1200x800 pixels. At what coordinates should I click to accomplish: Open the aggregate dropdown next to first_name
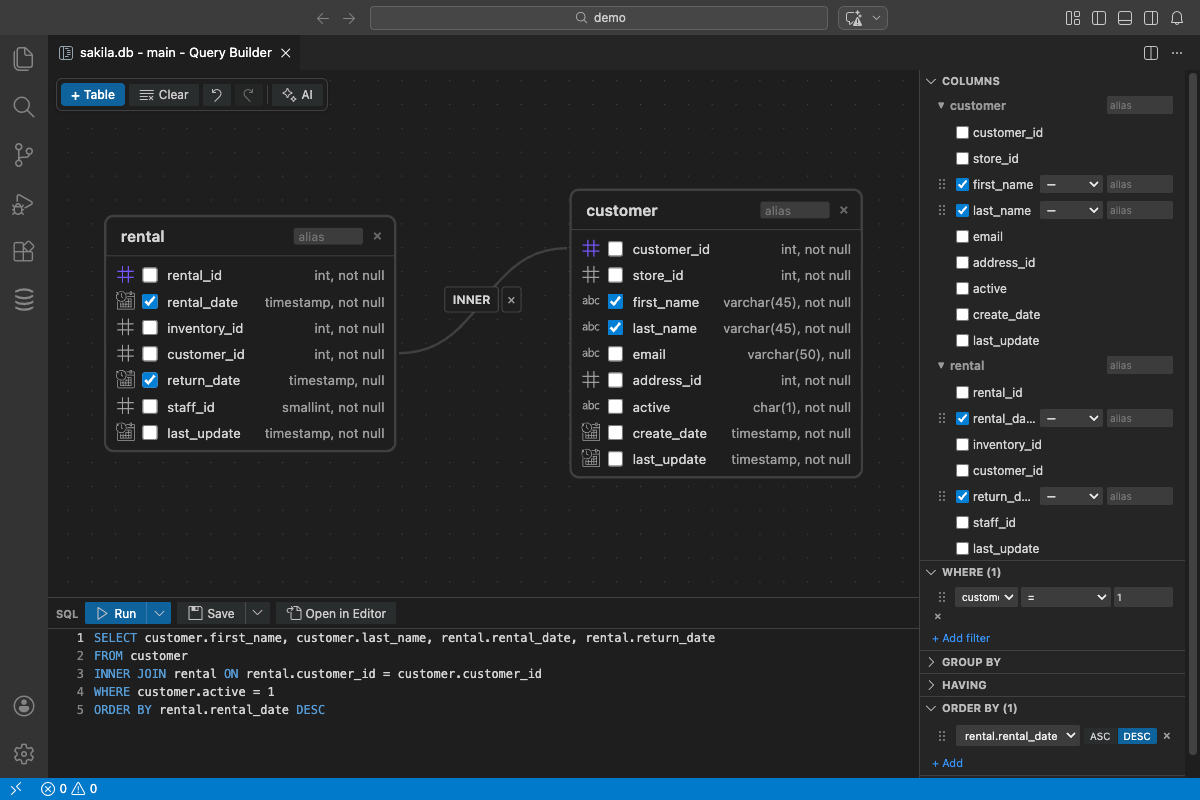[x=1071, y=184]
